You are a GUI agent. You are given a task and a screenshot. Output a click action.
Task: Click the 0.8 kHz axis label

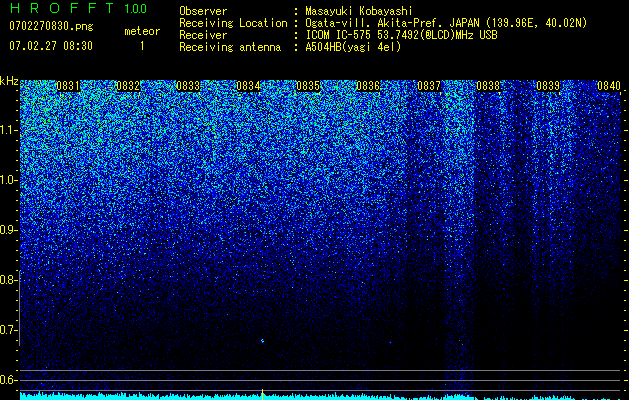9,280
